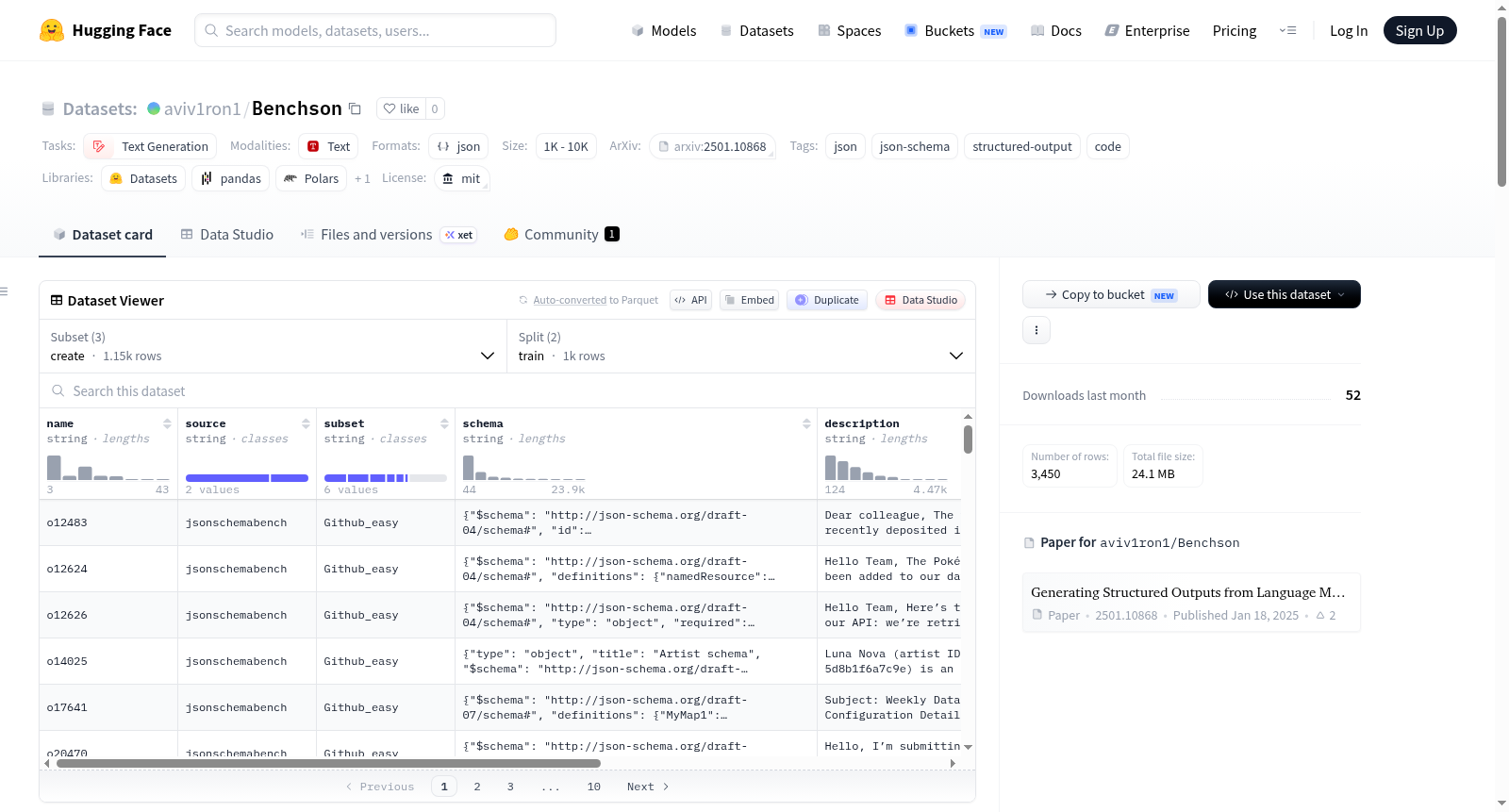Screen dimensions: 1509x812
Task: Click the structured-output tag
Action: pyautogui.click(x=1022, y=146)
